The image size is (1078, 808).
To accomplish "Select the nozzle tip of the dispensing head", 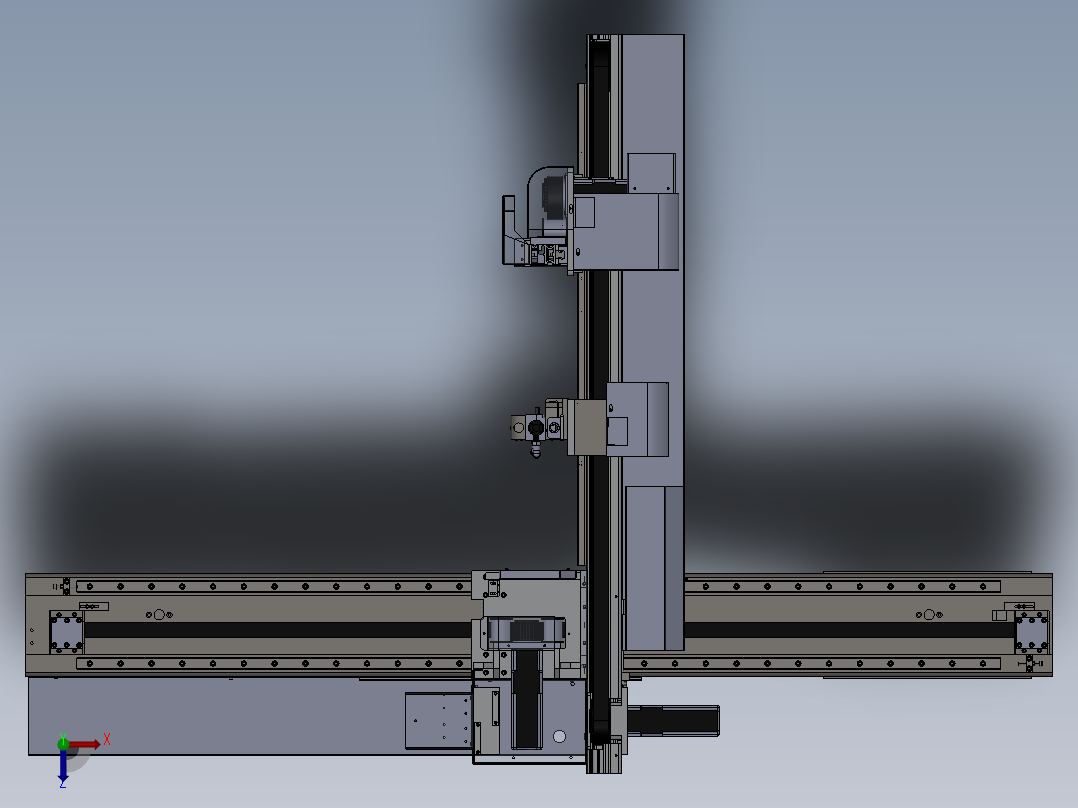I will click(x=536, y=450).
